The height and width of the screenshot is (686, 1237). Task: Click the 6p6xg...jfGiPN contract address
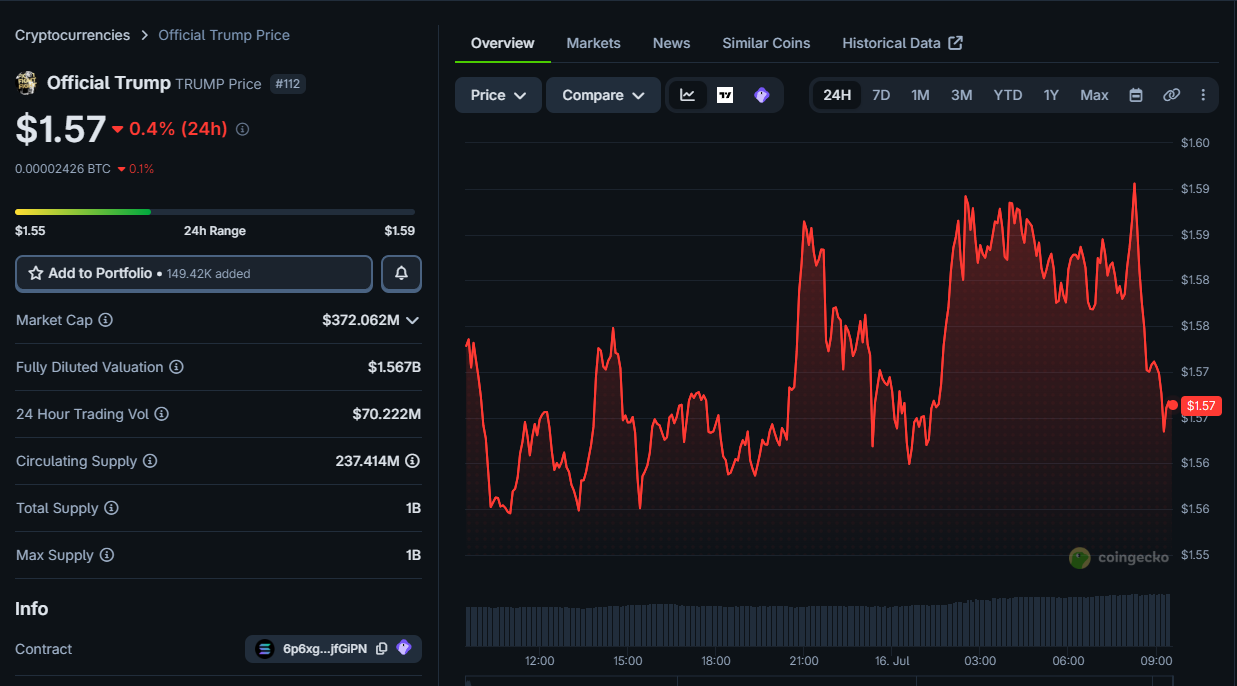(x=324, y=649)
